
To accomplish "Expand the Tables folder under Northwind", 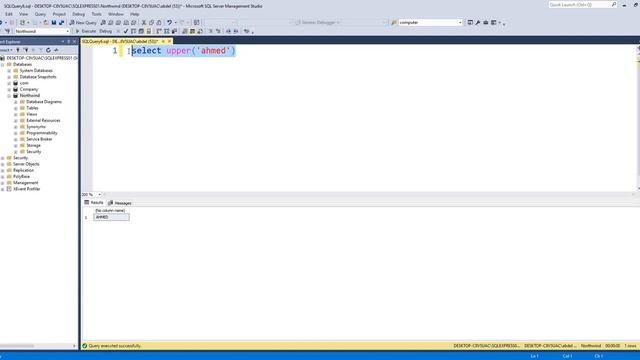I will tap(16, 108).
